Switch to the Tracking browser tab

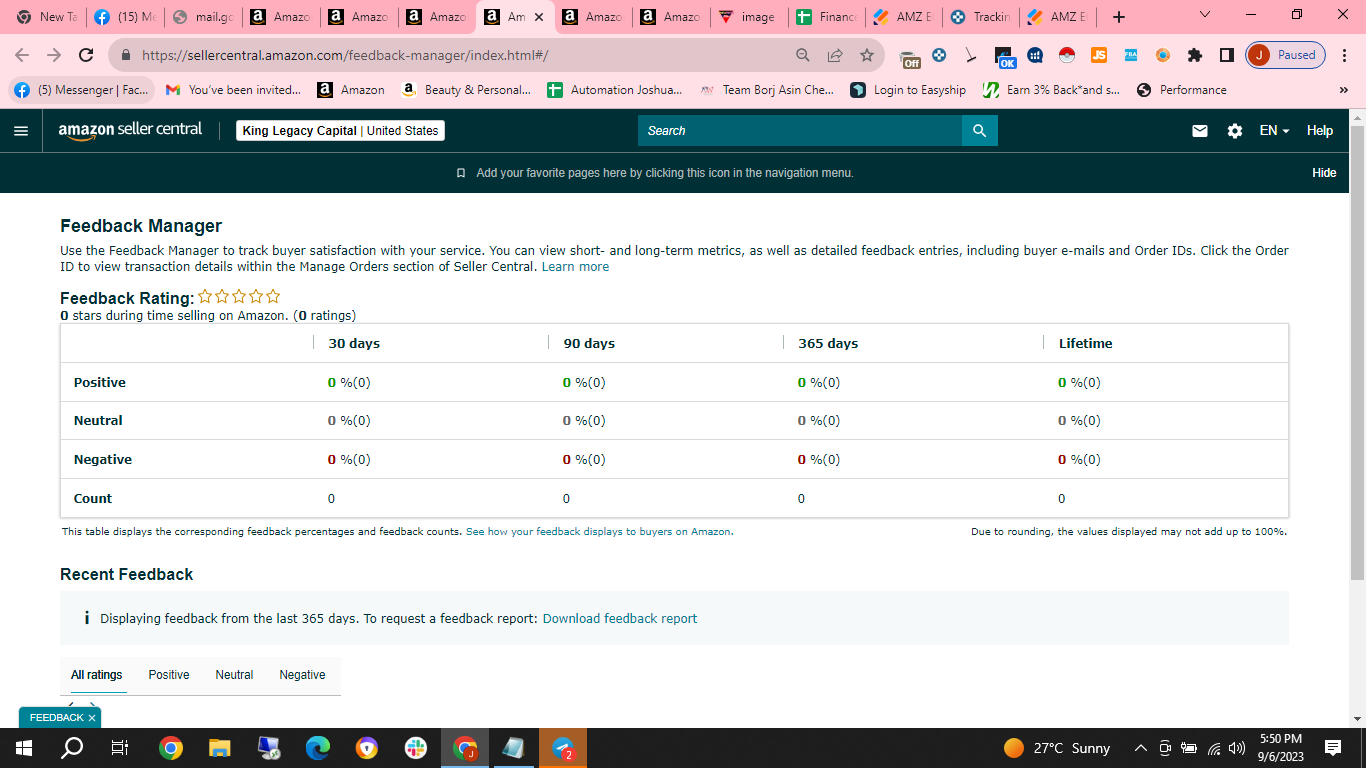(x=981, y=17)
